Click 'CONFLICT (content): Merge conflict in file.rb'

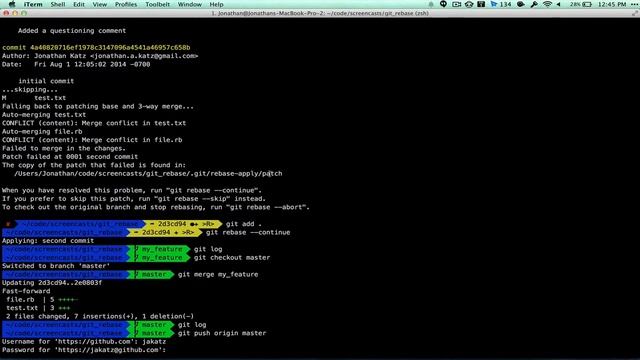tap(92, 140)
